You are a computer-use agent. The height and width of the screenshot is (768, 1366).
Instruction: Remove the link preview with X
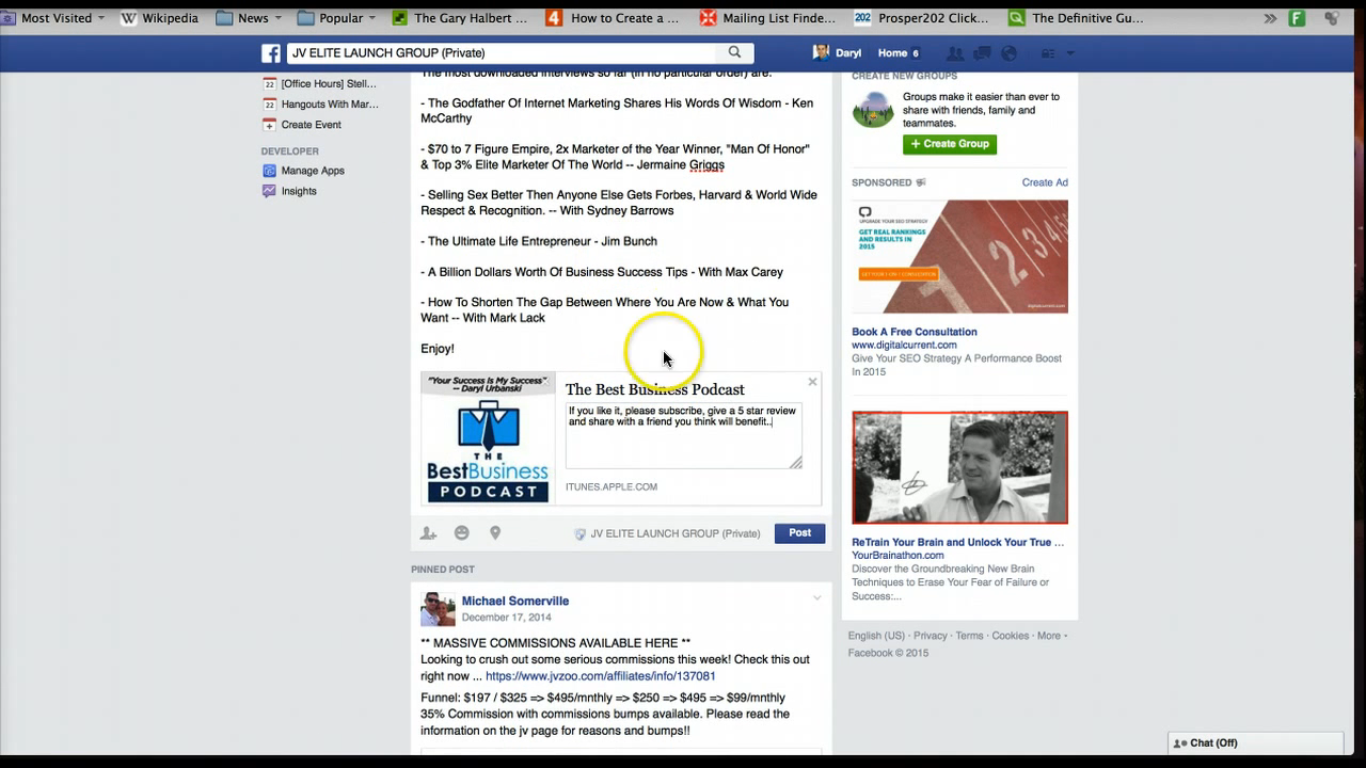coord(812,382)
